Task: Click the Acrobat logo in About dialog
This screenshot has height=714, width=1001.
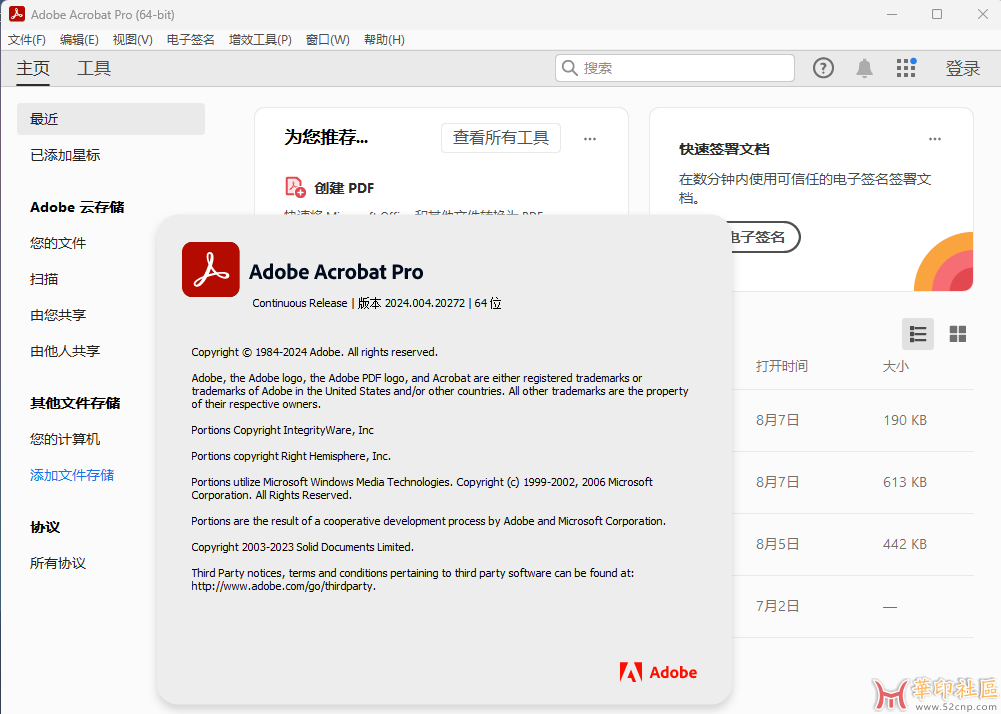Action: tap(210, 270)
